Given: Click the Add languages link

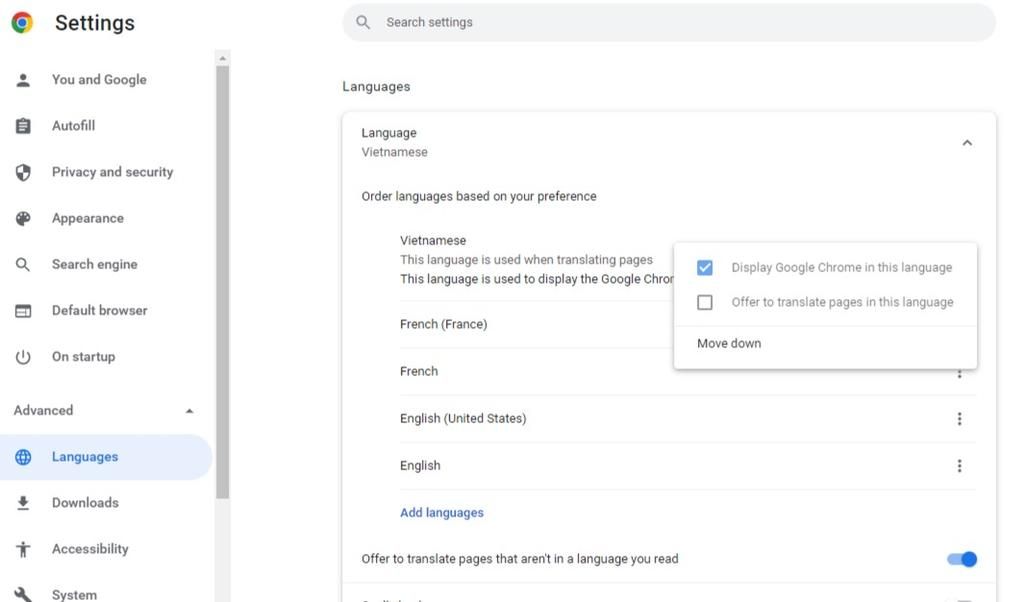Looking at the screenshot, I should (x=442, y=513).
